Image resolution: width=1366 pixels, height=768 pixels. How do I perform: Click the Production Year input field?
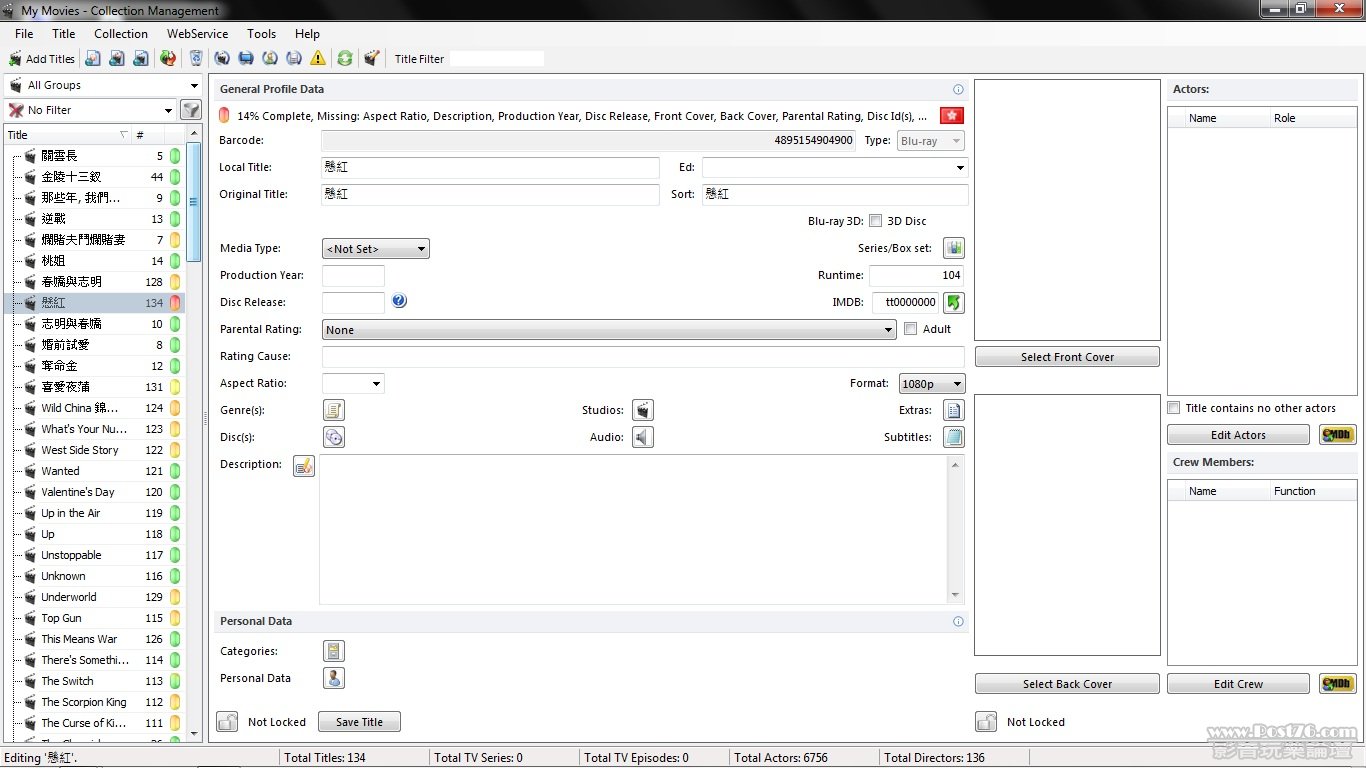coord(353,275)
